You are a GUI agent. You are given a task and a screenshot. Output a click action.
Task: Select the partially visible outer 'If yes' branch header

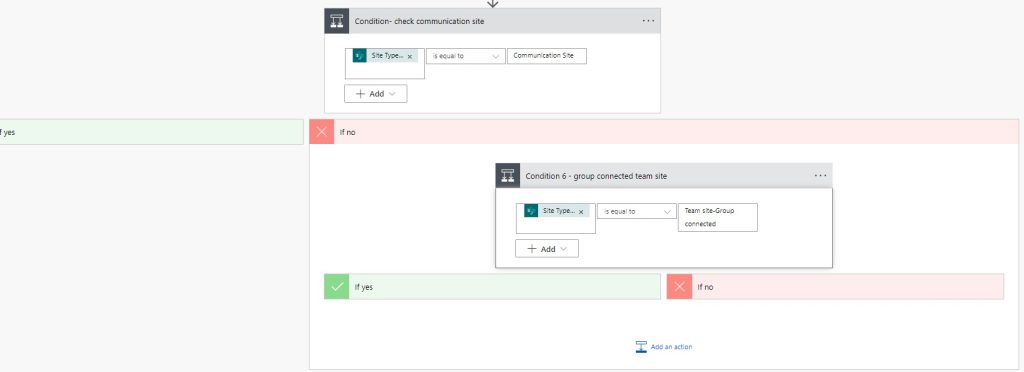tap(152, 132)
